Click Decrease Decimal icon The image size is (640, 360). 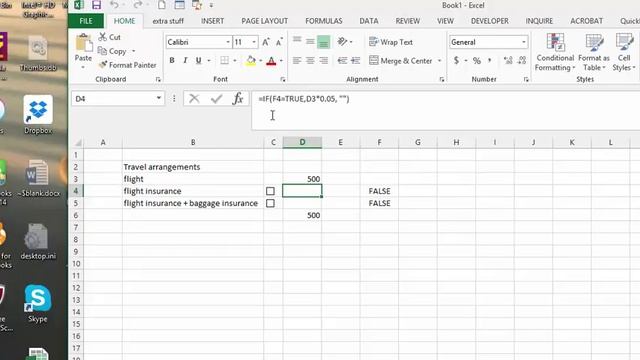(x=522, y=60)
